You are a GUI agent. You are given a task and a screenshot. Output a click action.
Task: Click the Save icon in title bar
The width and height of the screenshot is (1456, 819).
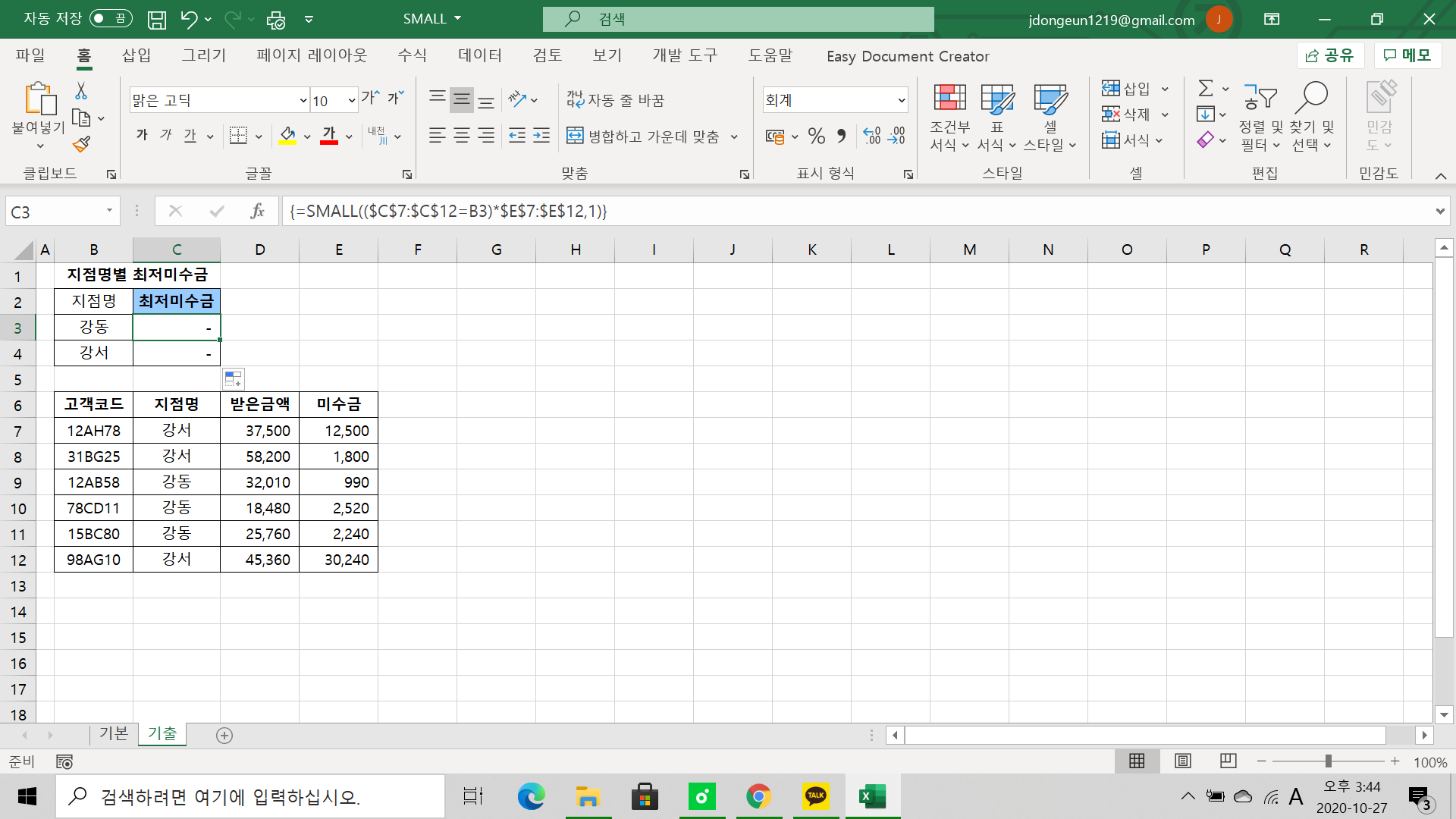[x=156, y=20]
